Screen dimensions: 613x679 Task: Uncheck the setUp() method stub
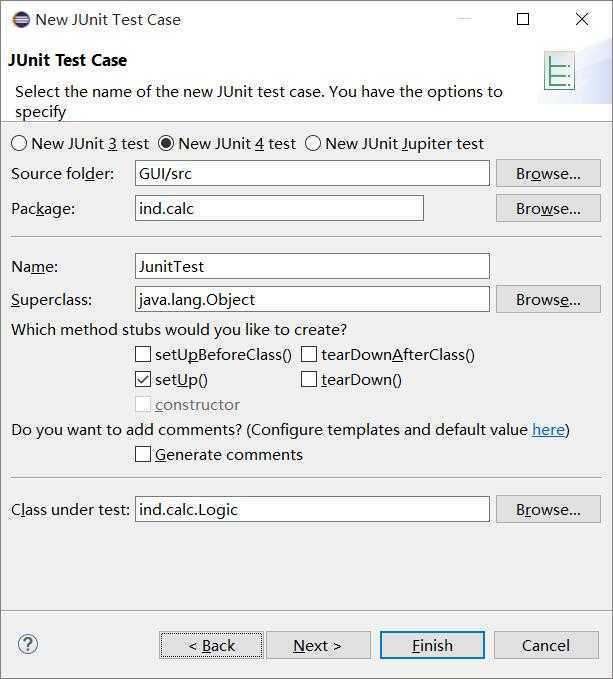143,379
